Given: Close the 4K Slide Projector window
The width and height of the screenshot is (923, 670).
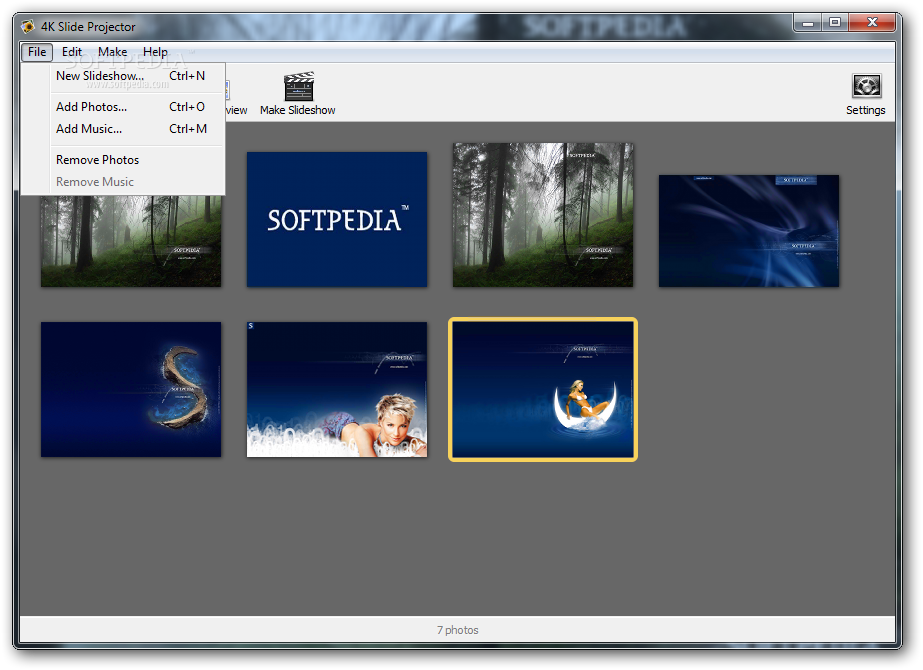Looking at the screenshot, I should point(872,23).
